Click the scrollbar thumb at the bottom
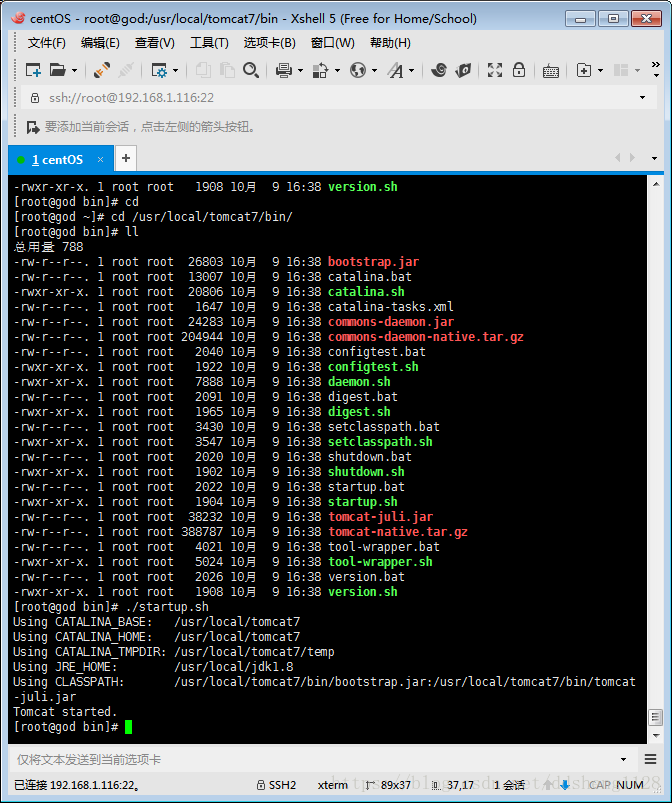 pos(656,717)
